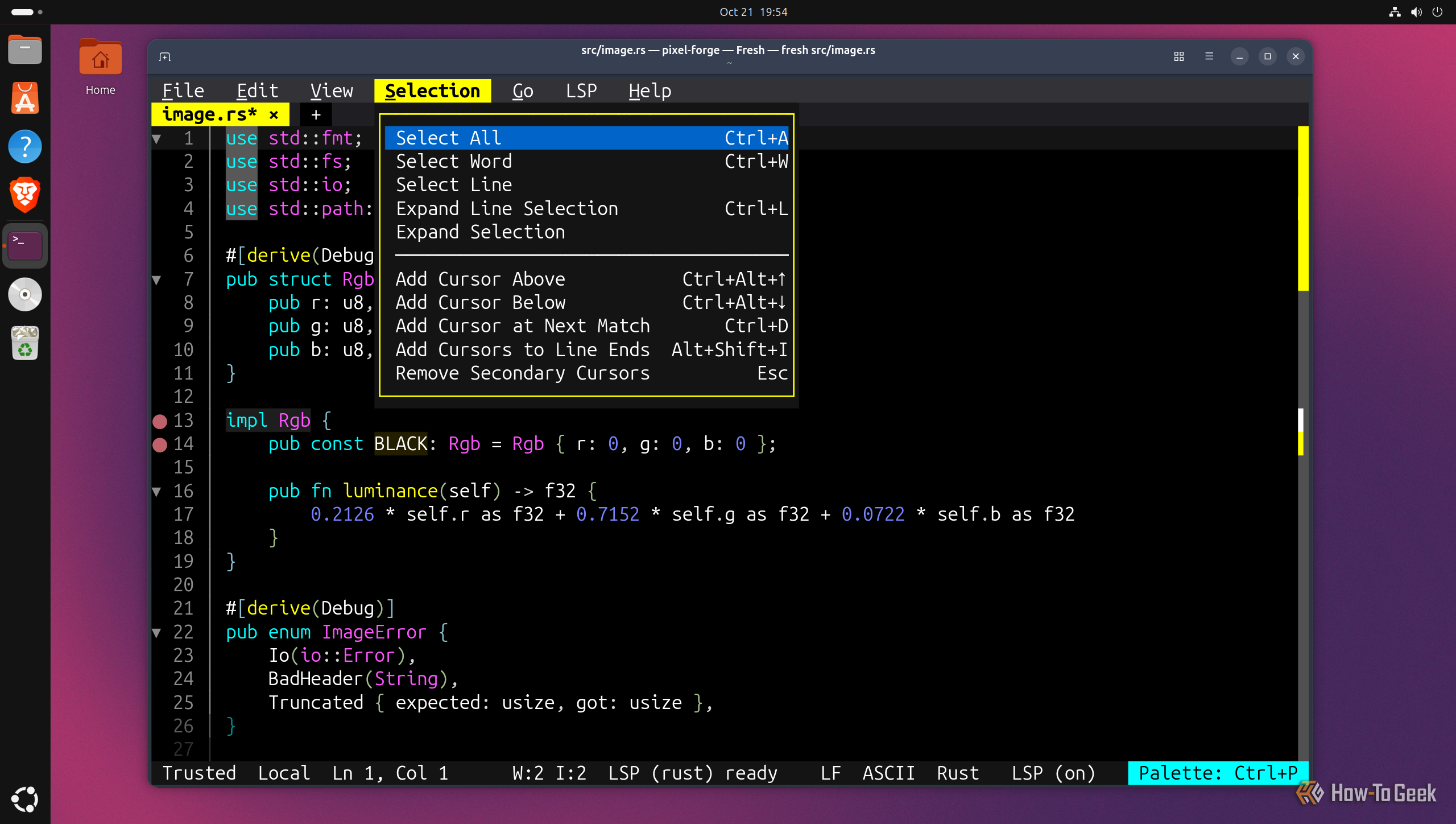
Task: Add a new tab with the plus button
Action: click(316, 115)
